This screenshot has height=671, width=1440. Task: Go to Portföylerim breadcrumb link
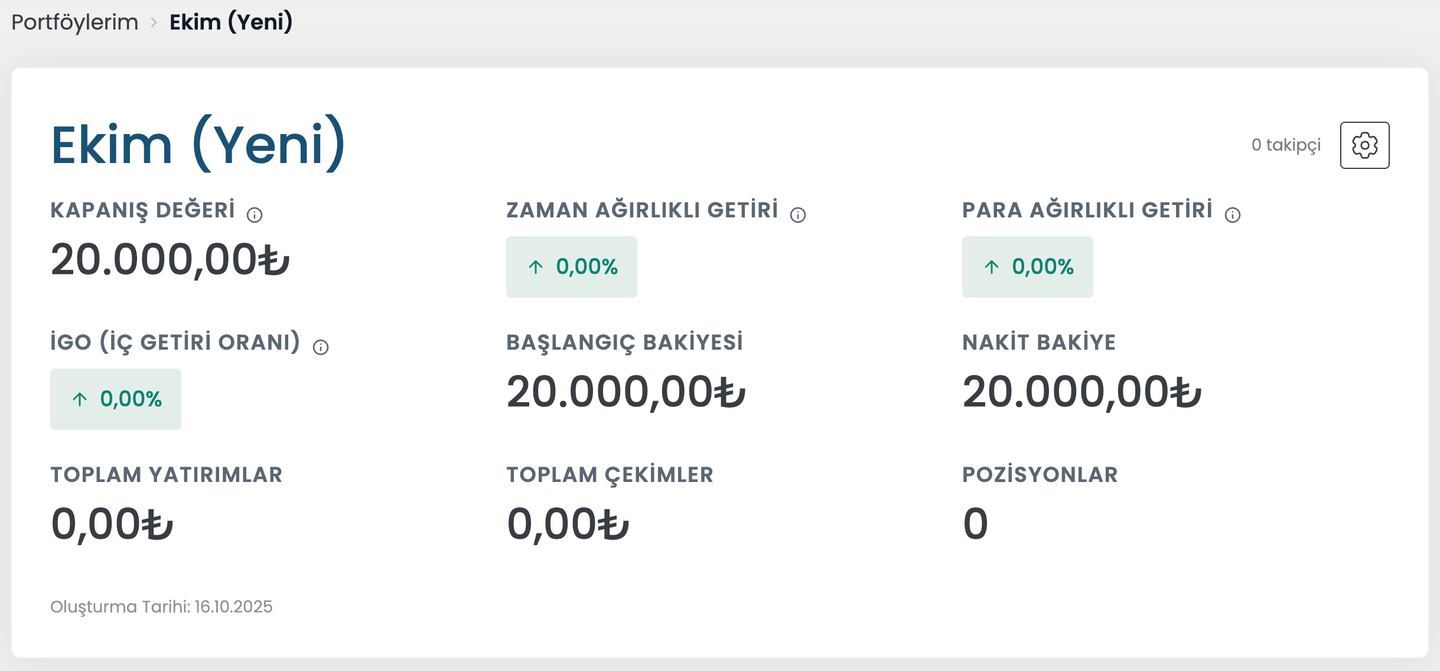click(x=75, y=22)
